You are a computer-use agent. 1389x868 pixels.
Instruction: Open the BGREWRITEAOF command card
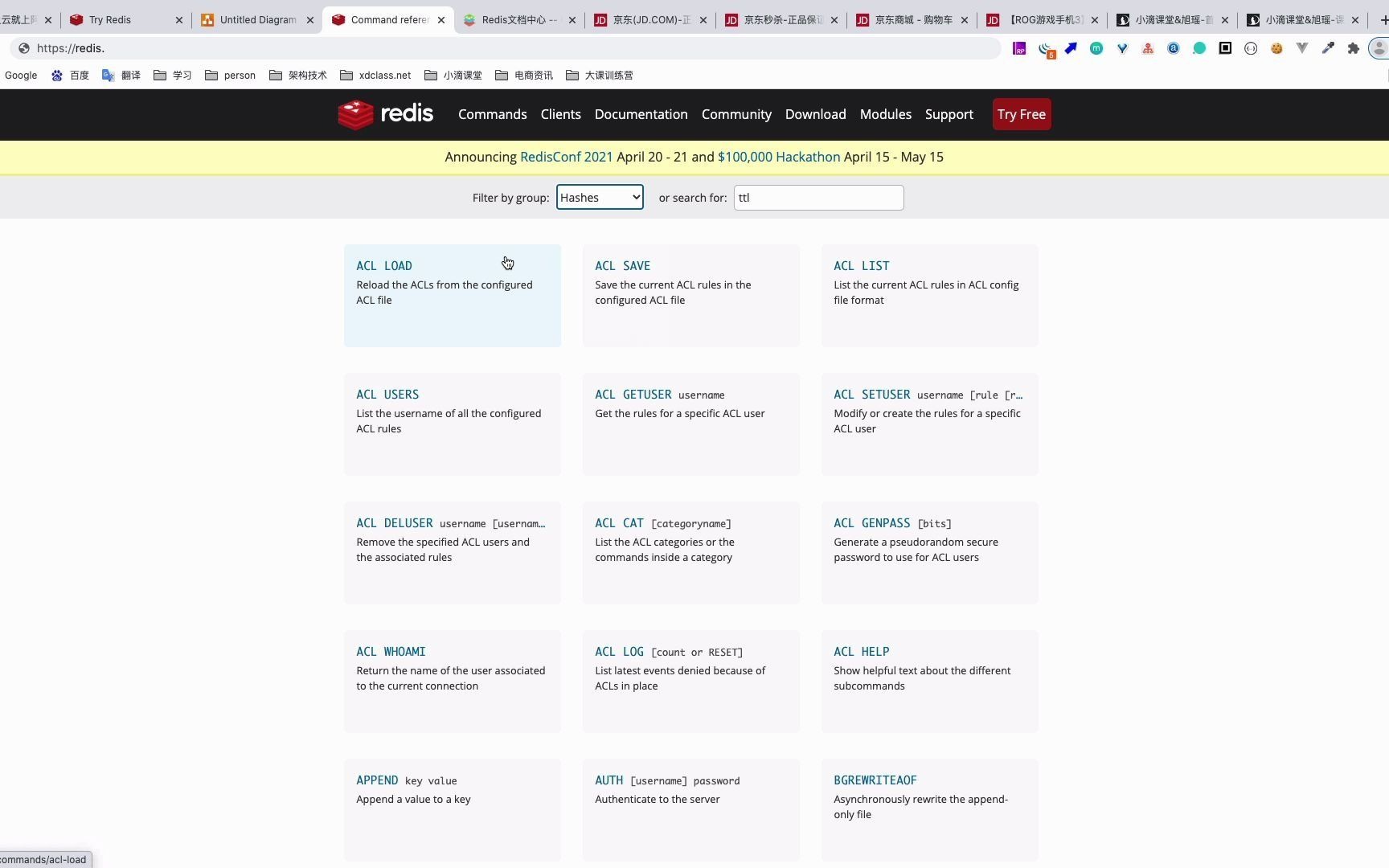pos(930,810)
